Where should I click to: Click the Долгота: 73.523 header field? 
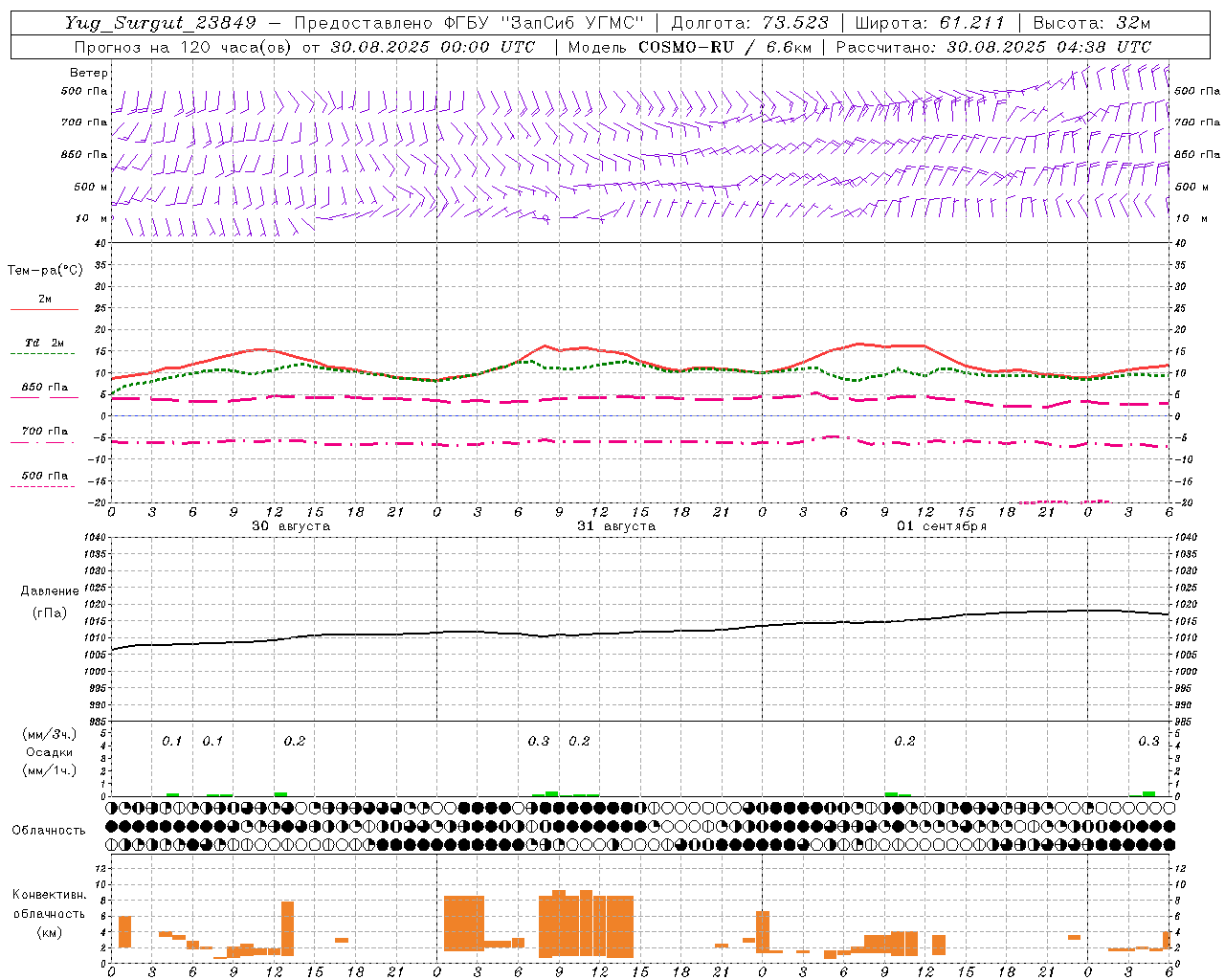point(749,24)
